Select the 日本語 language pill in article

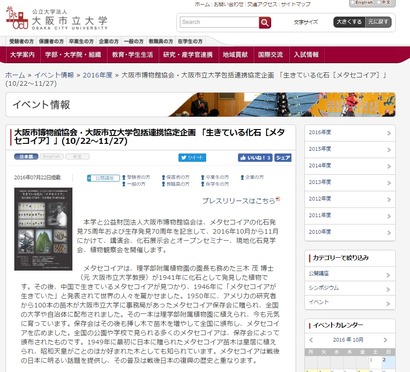(26, 156)
